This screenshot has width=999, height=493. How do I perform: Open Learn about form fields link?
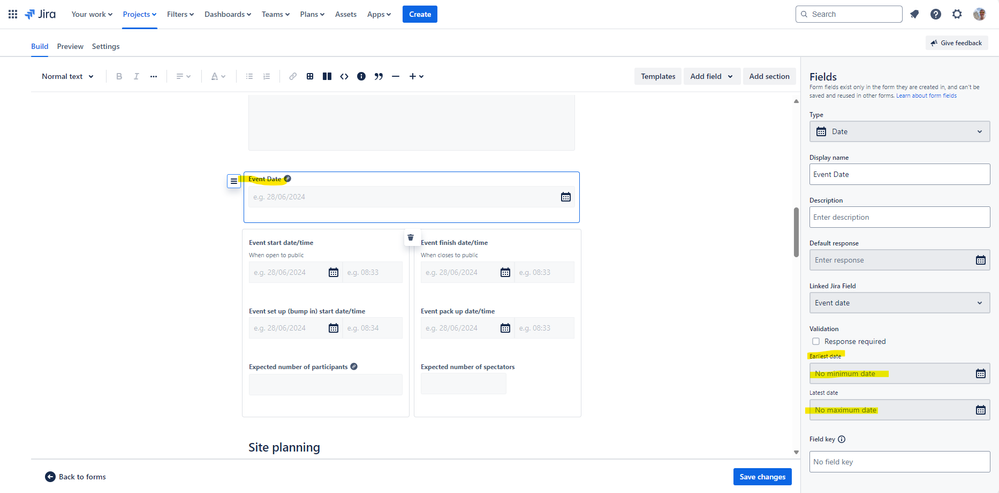coord(926,96)
